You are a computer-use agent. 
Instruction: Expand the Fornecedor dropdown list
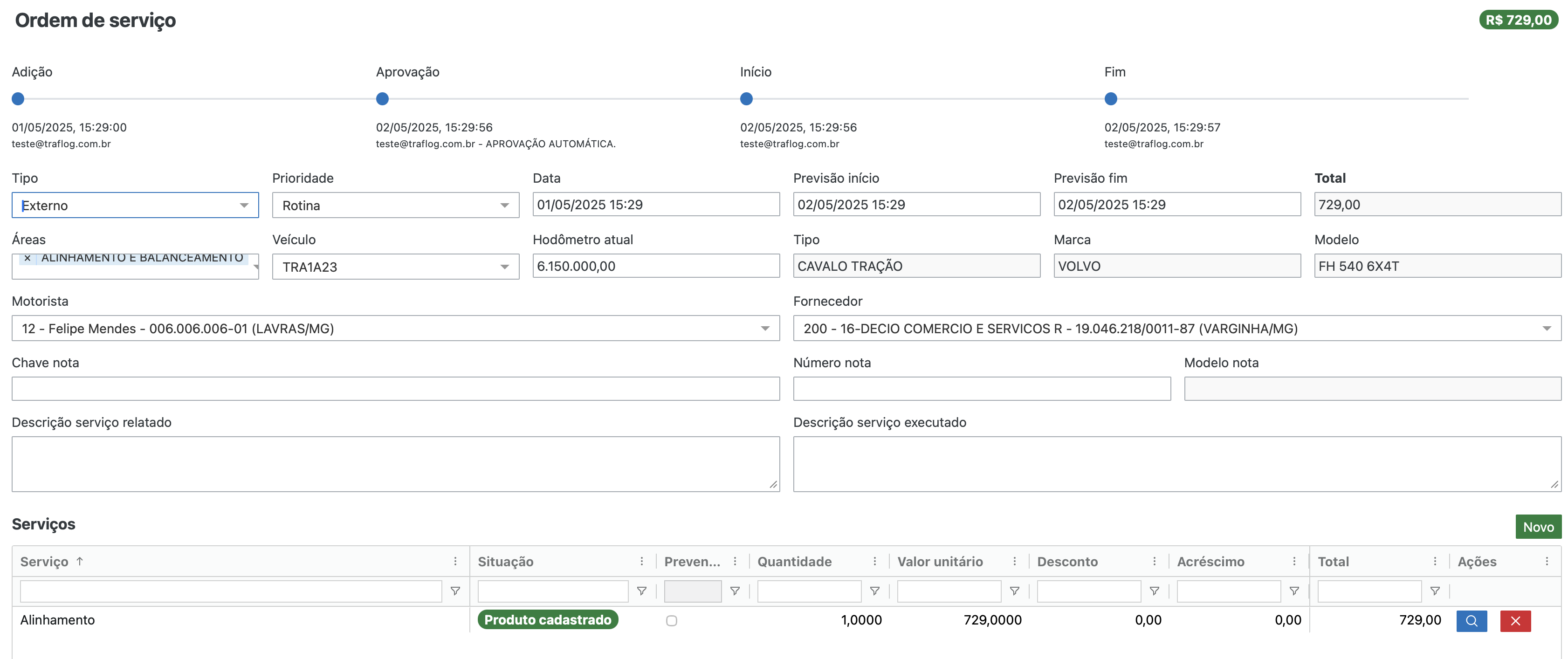click(1546, 329)
